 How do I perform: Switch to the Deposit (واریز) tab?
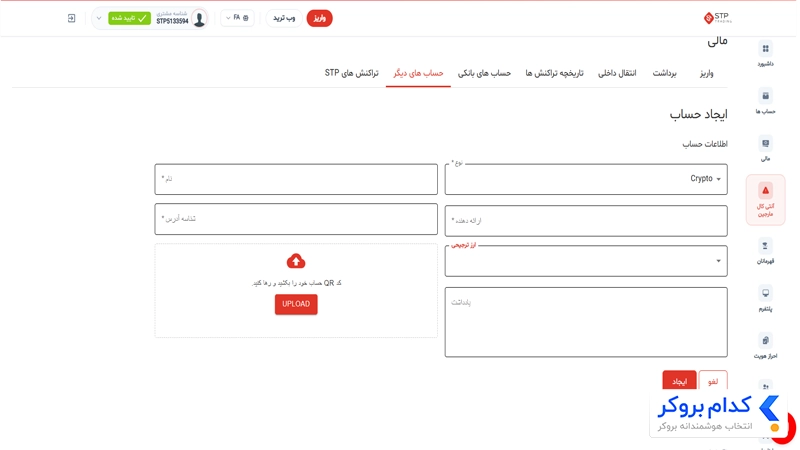pos(707,73)
